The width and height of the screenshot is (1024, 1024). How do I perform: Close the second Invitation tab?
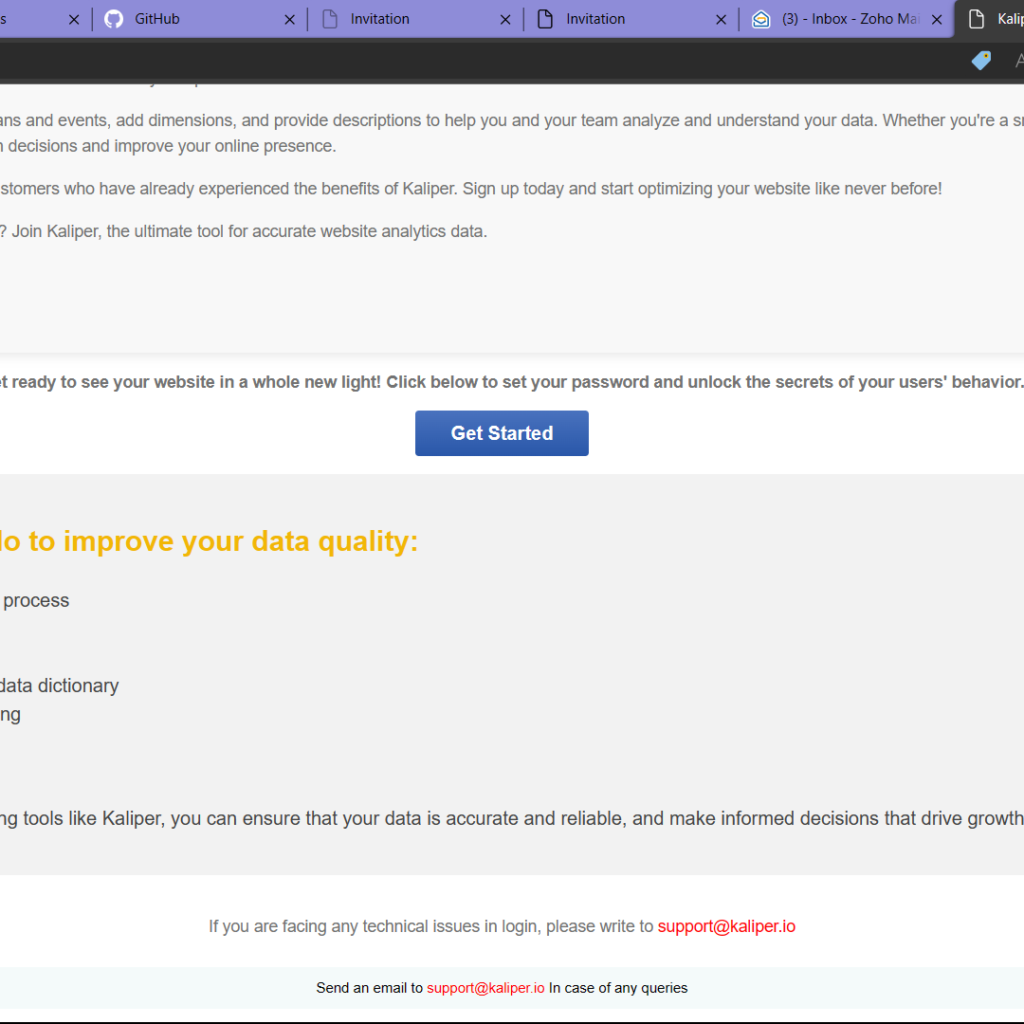coord(721,19)
